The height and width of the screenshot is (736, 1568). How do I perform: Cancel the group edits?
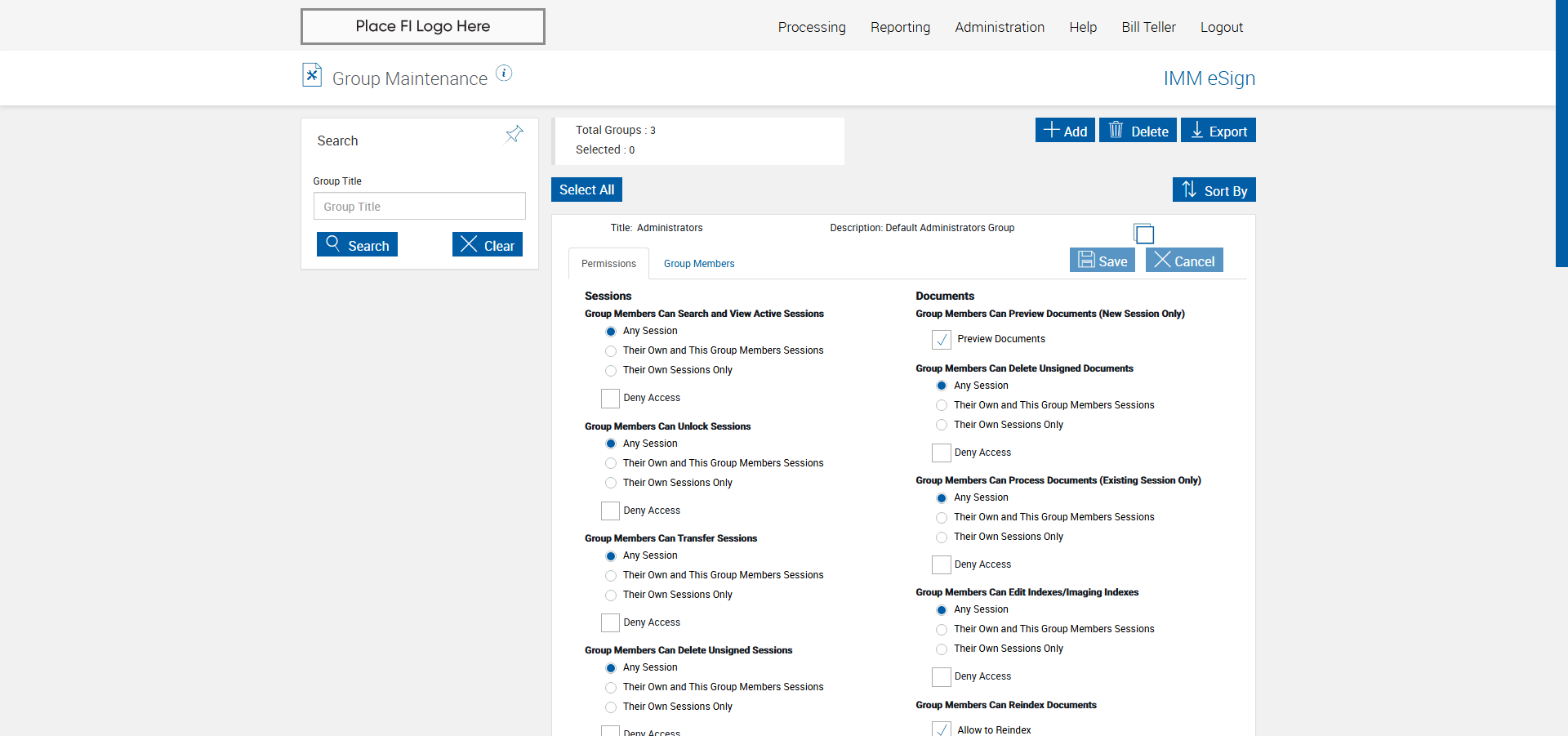1183,261
